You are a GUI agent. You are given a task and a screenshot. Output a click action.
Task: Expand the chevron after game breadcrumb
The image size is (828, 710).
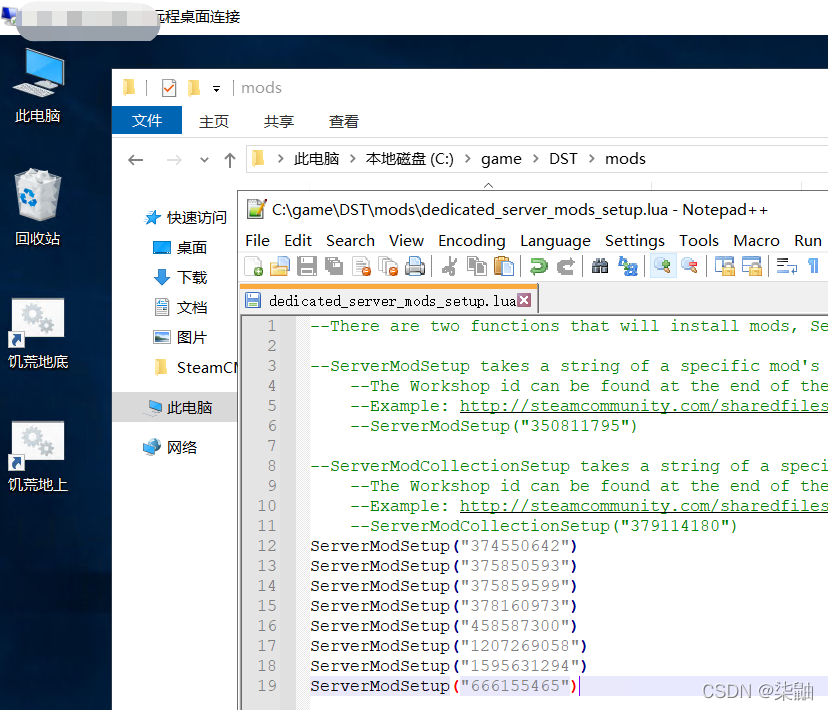click(535, 159)
